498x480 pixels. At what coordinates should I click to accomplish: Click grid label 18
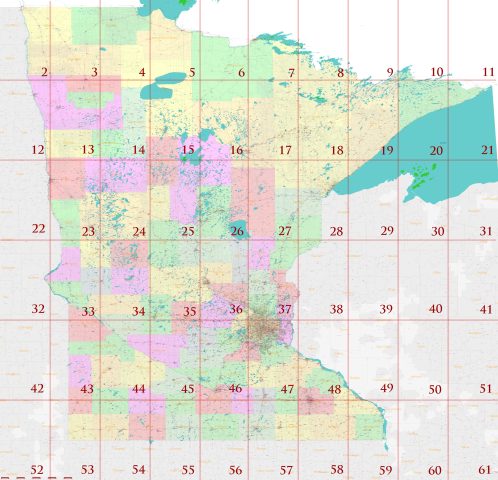(337, 150)
